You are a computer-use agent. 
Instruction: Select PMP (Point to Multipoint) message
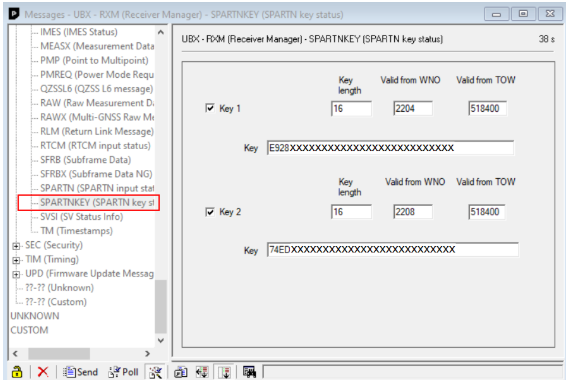(94, 60)
